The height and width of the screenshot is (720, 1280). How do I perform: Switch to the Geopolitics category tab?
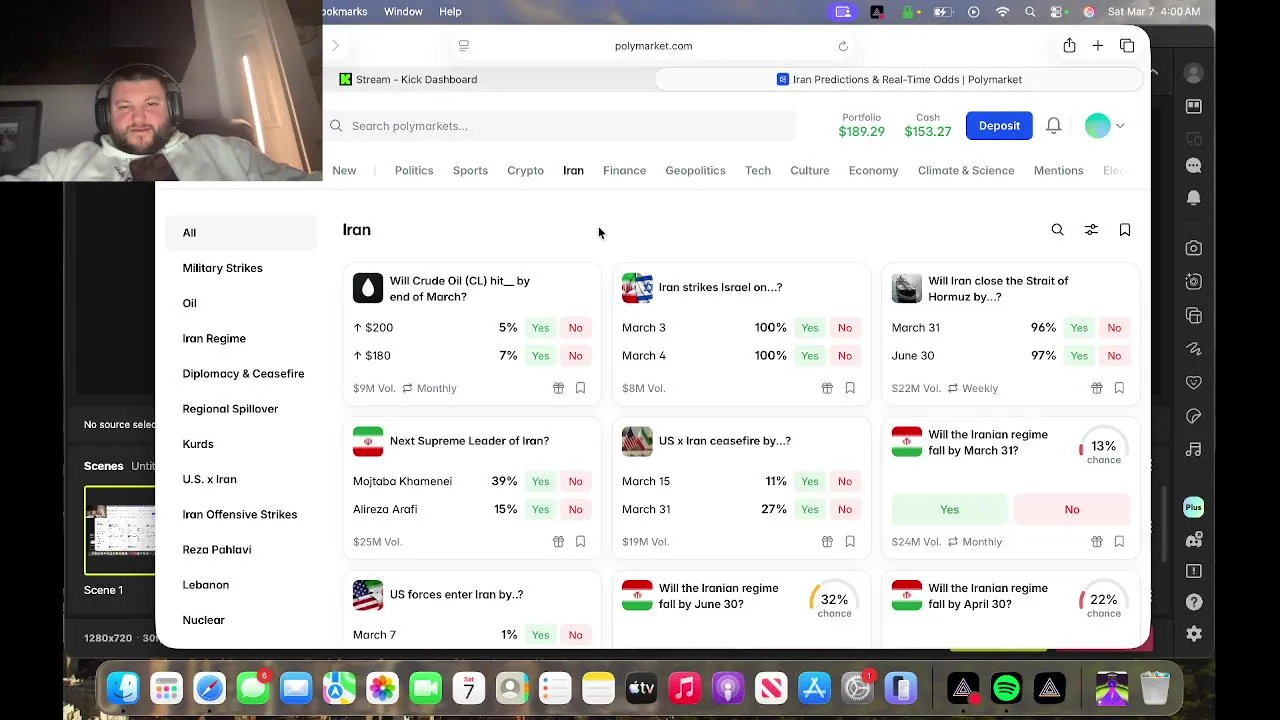[x=695, y=171]
